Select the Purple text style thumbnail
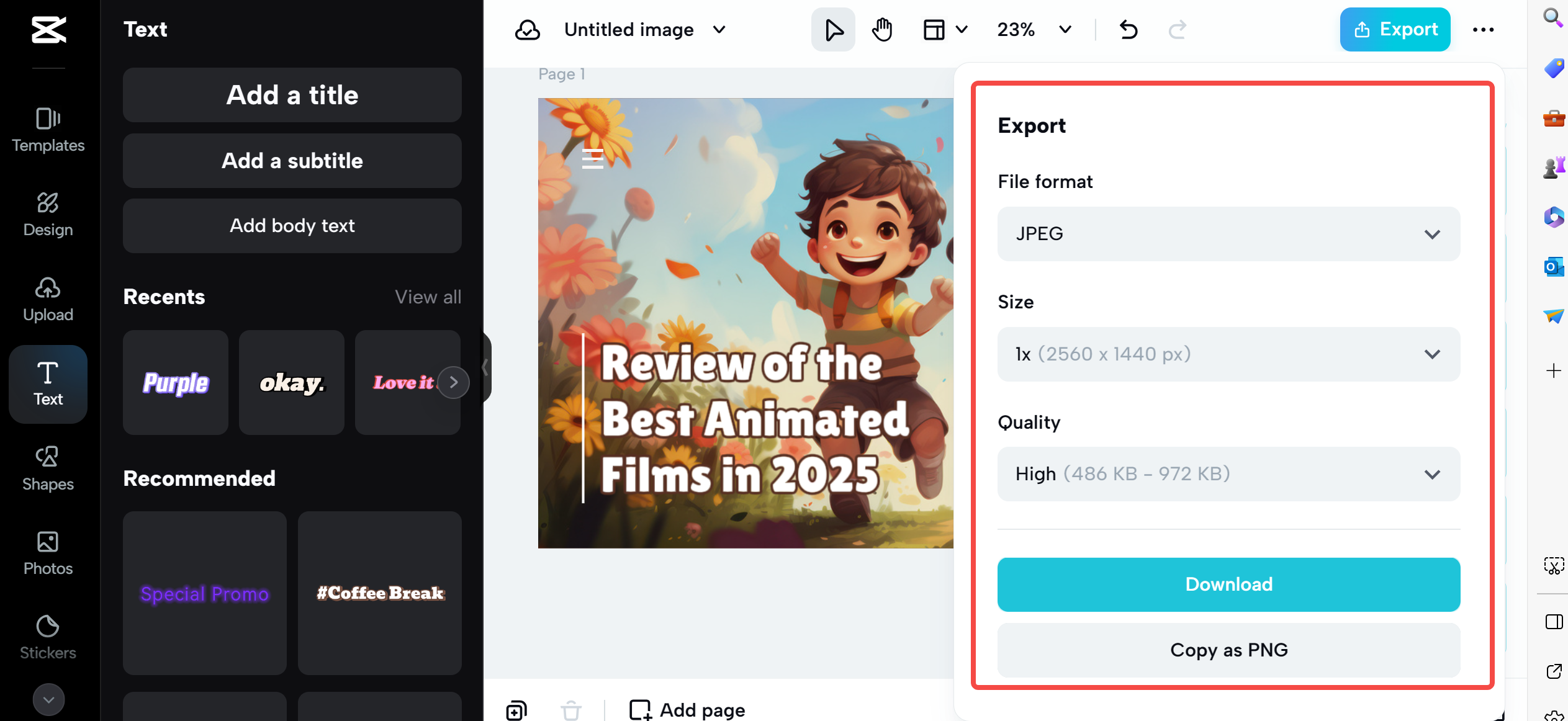Screen dimensions: 1568x721 coord(176,382)
